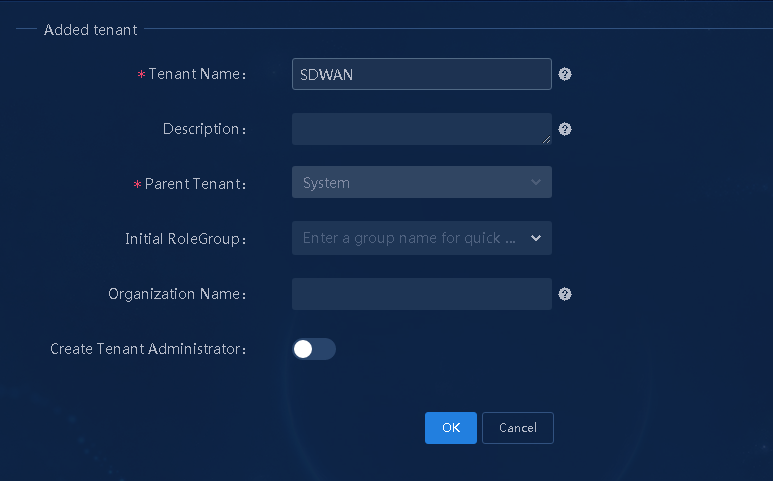773x481 pixels.
Task: Click the Tenant Name label
Action: 197,74
